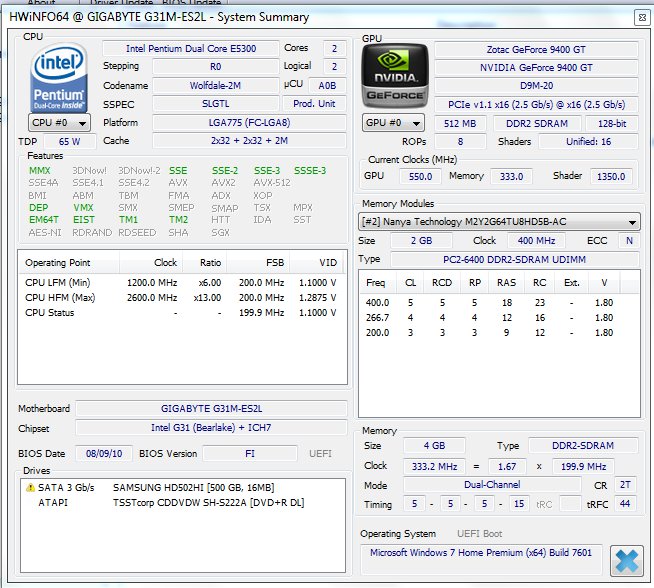Click the PCIe v1.1 x16 bus field
The width and height of the screenshot is (654, 588).
pyautogui.click(x=536, y=104)
